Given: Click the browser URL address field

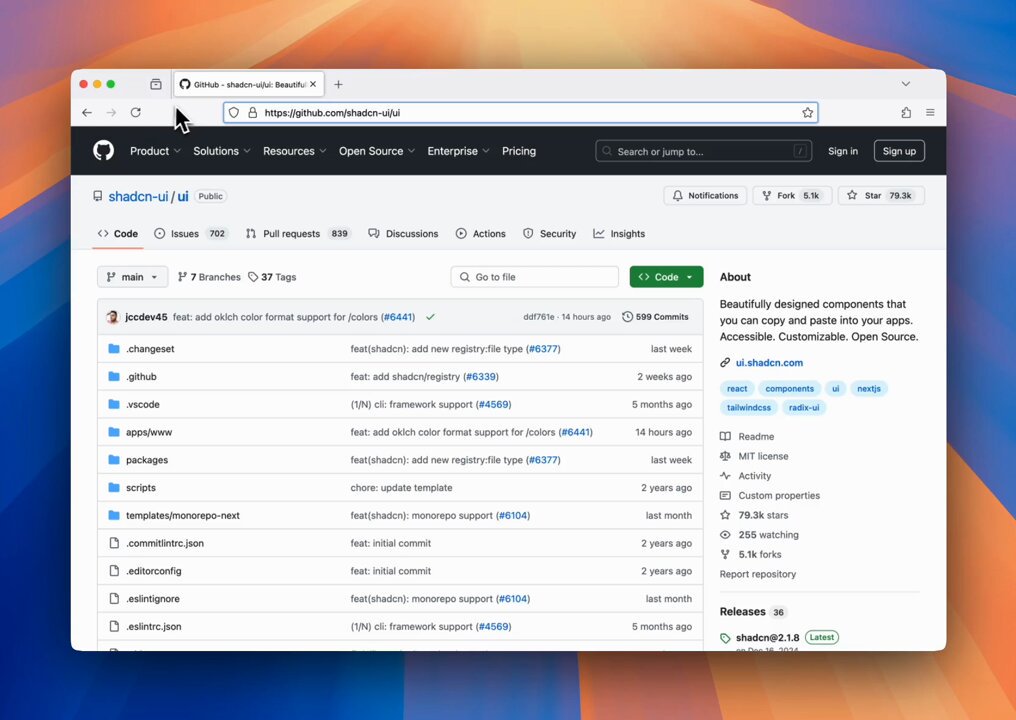Looking at the screenshot, I should tap(520, 113).
